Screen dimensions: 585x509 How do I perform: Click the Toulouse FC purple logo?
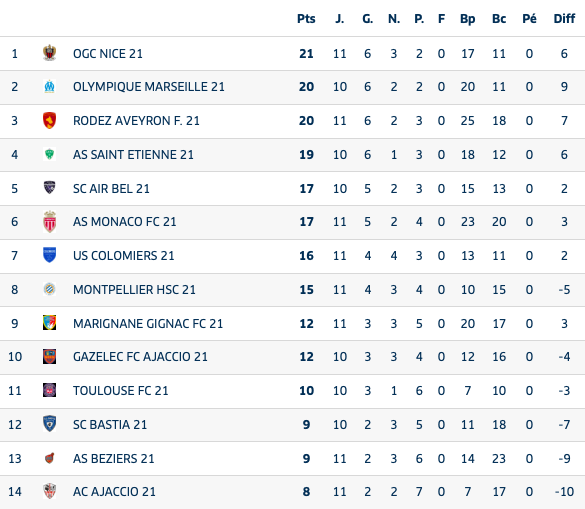pyautogui.click(x=49, y=390)
